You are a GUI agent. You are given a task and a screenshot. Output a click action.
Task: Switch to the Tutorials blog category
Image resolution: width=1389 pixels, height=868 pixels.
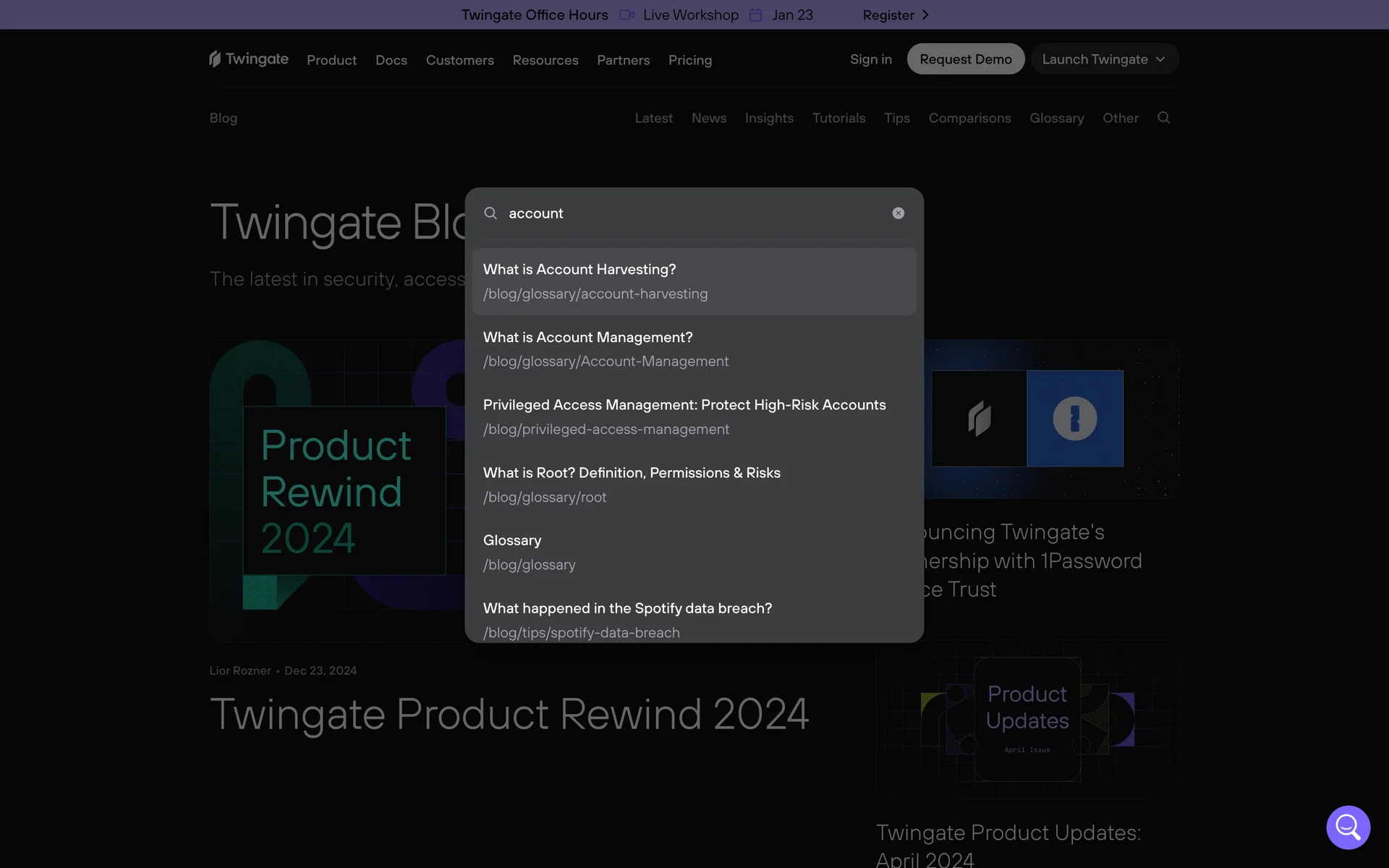pos(838,118)
